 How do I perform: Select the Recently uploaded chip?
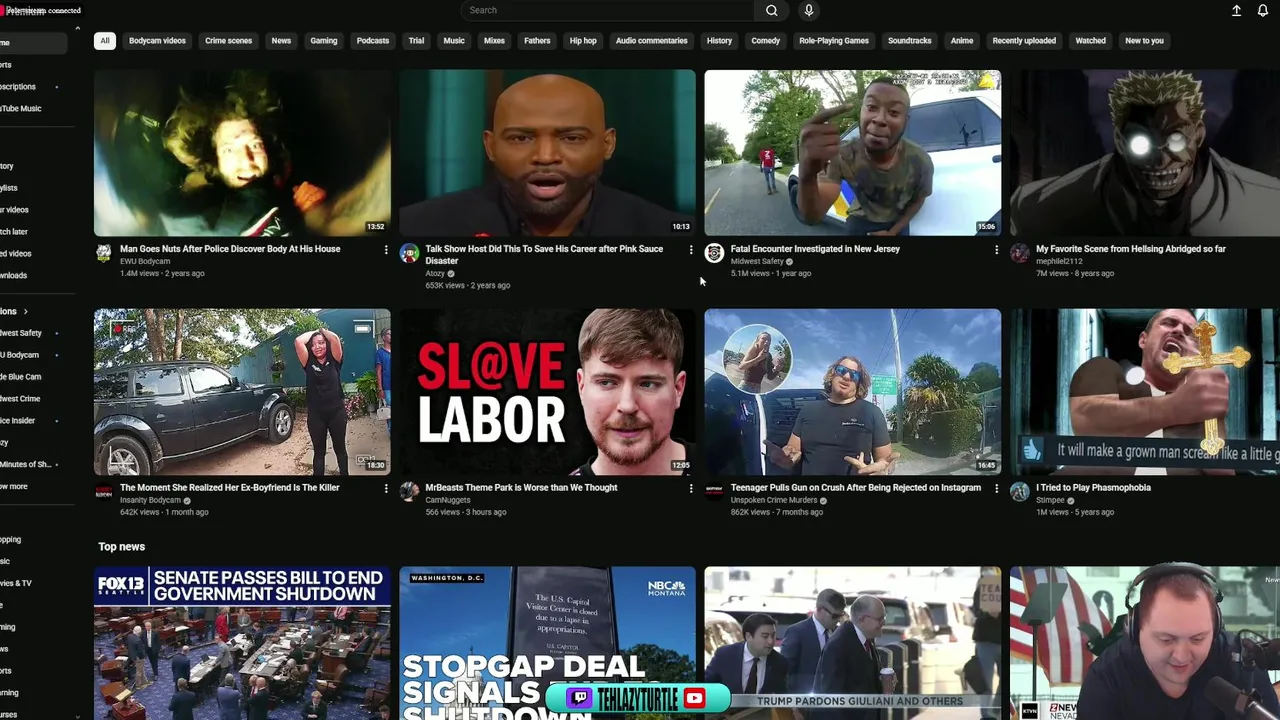1024,41
